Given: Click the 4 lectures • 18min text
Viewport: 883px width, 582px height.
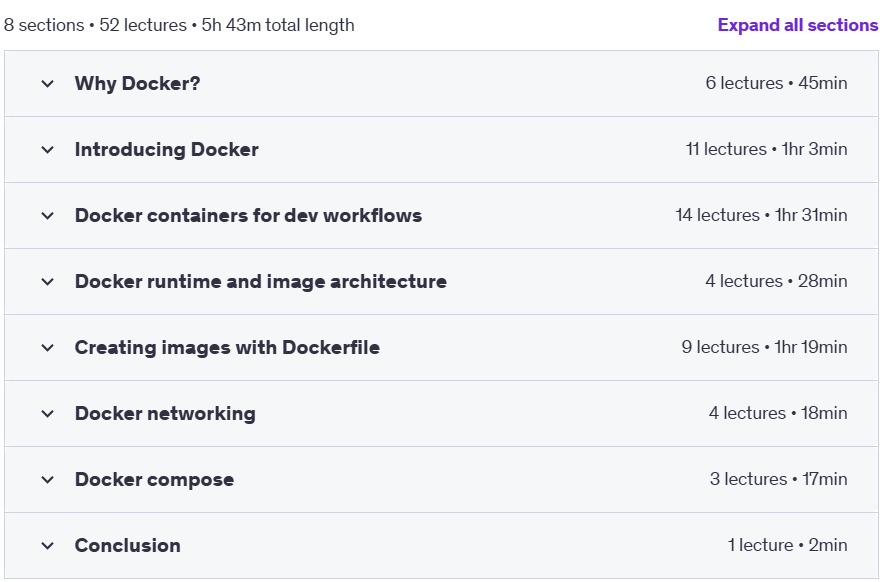Looking at the screenshot, I should 778,413.
